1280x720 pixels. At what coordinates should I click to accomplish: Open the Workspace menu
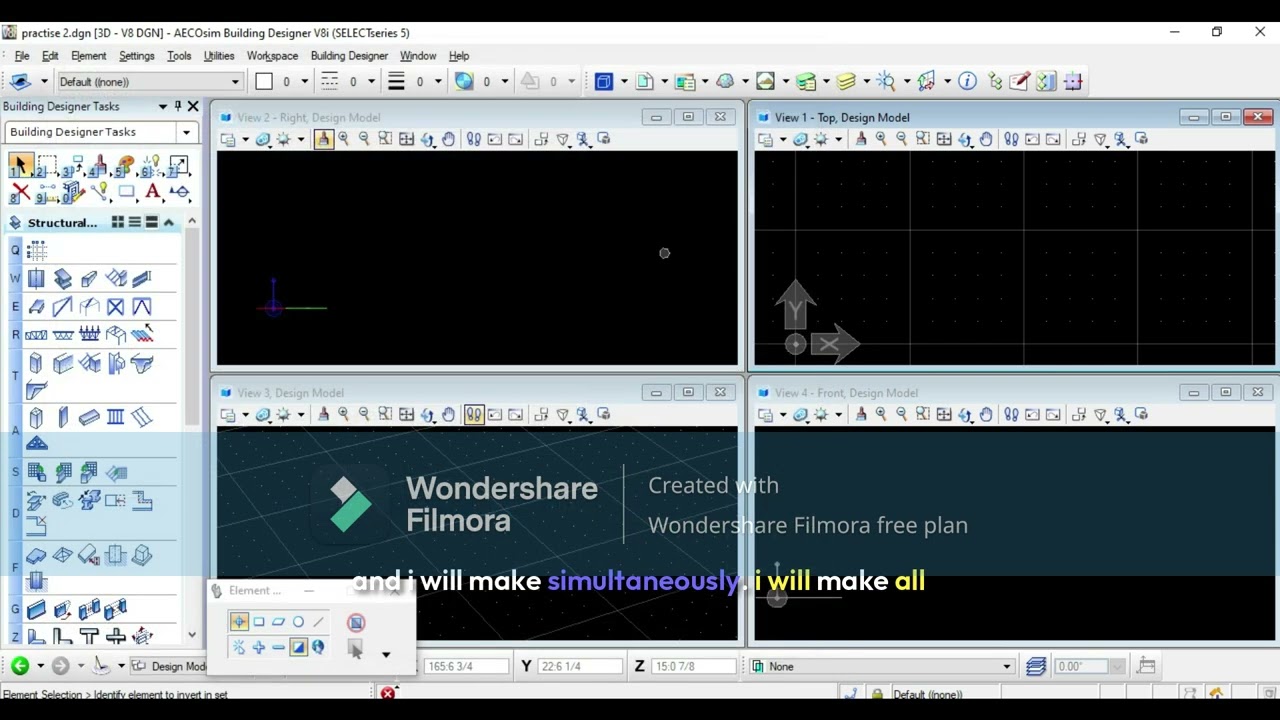[272, 56]
